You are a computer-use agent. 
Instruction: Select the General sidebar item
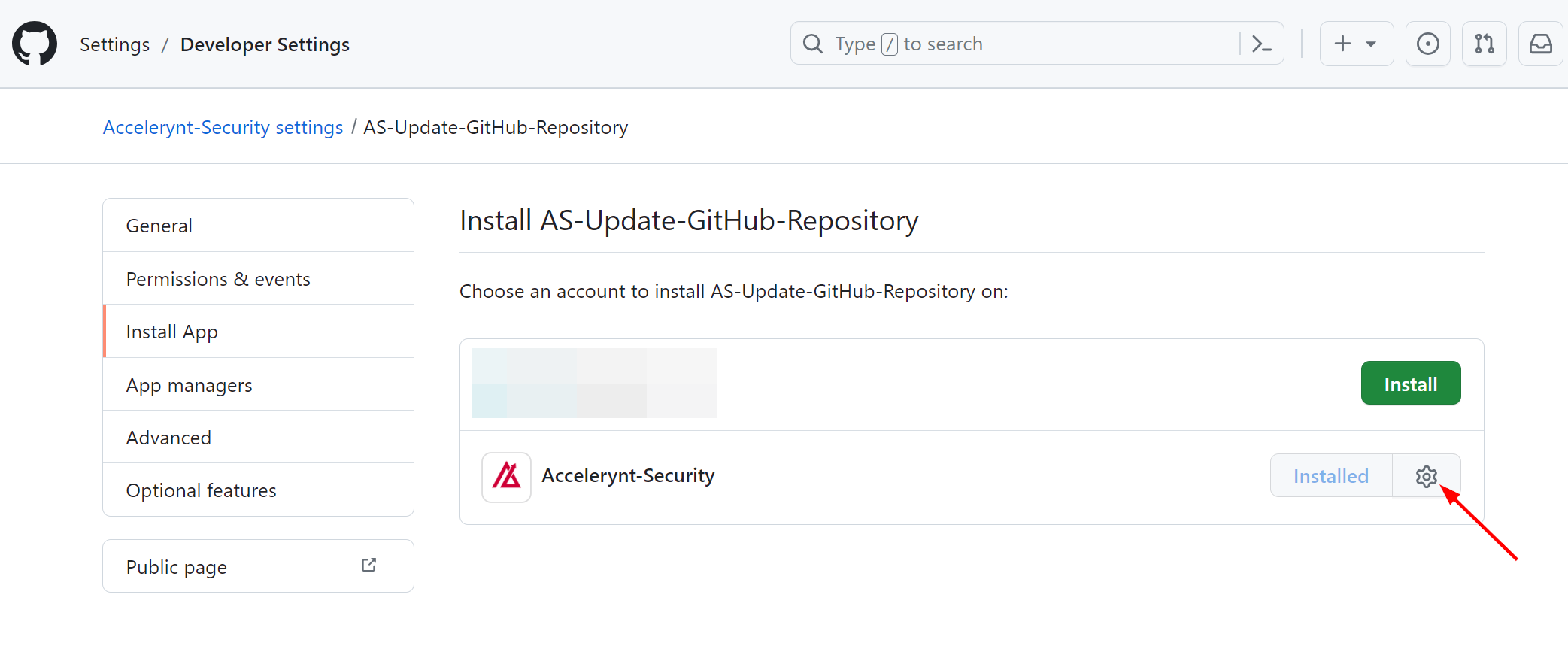click(258, 226)
